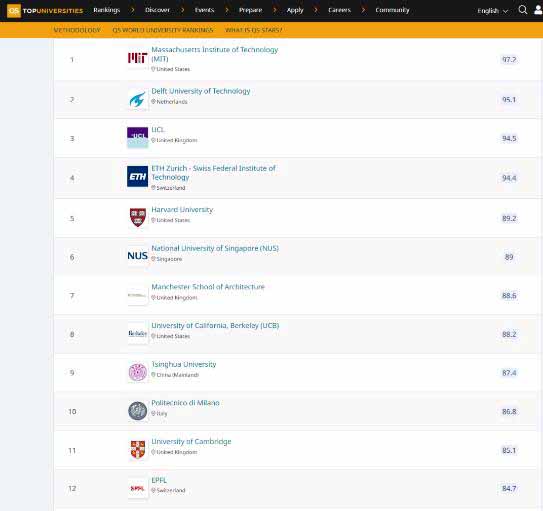Open the UCL university link
Viewport: 543px width, 511px height.
pyautogui.click(x=158, y=129)
